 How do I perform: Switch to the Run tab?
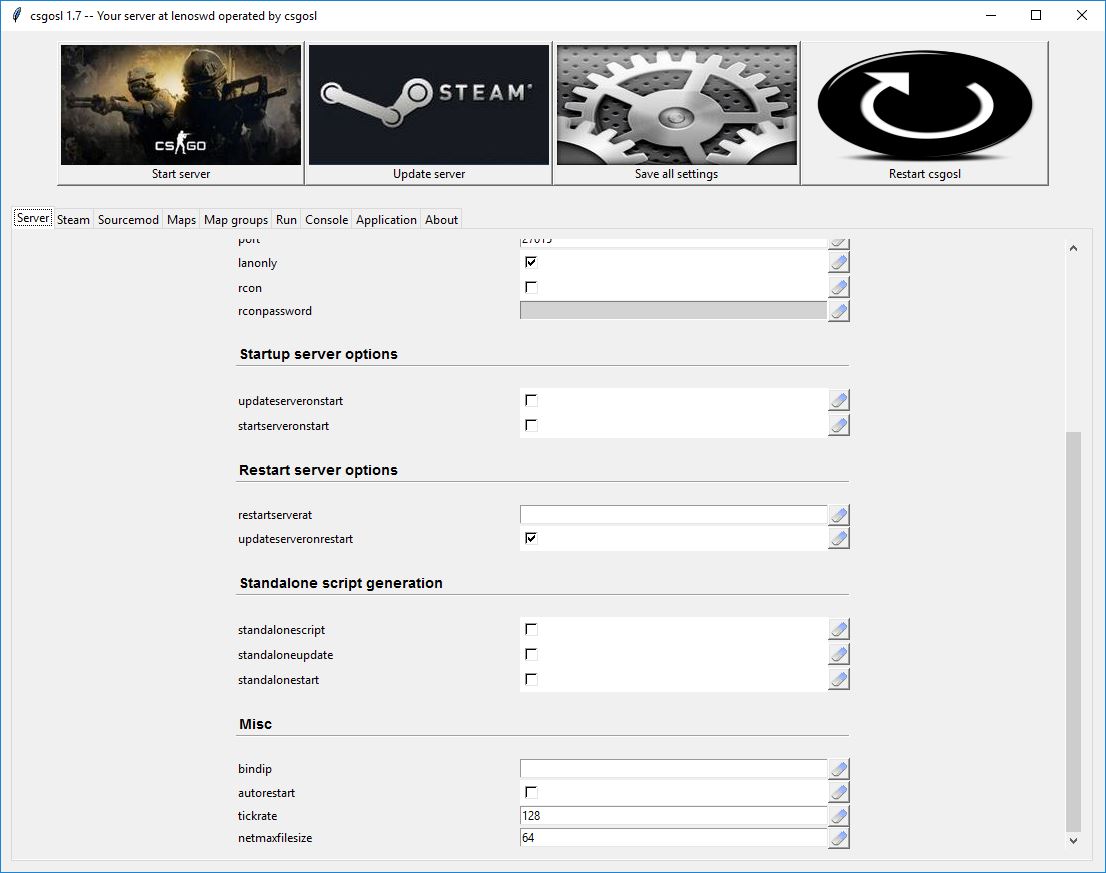point(286,219)
